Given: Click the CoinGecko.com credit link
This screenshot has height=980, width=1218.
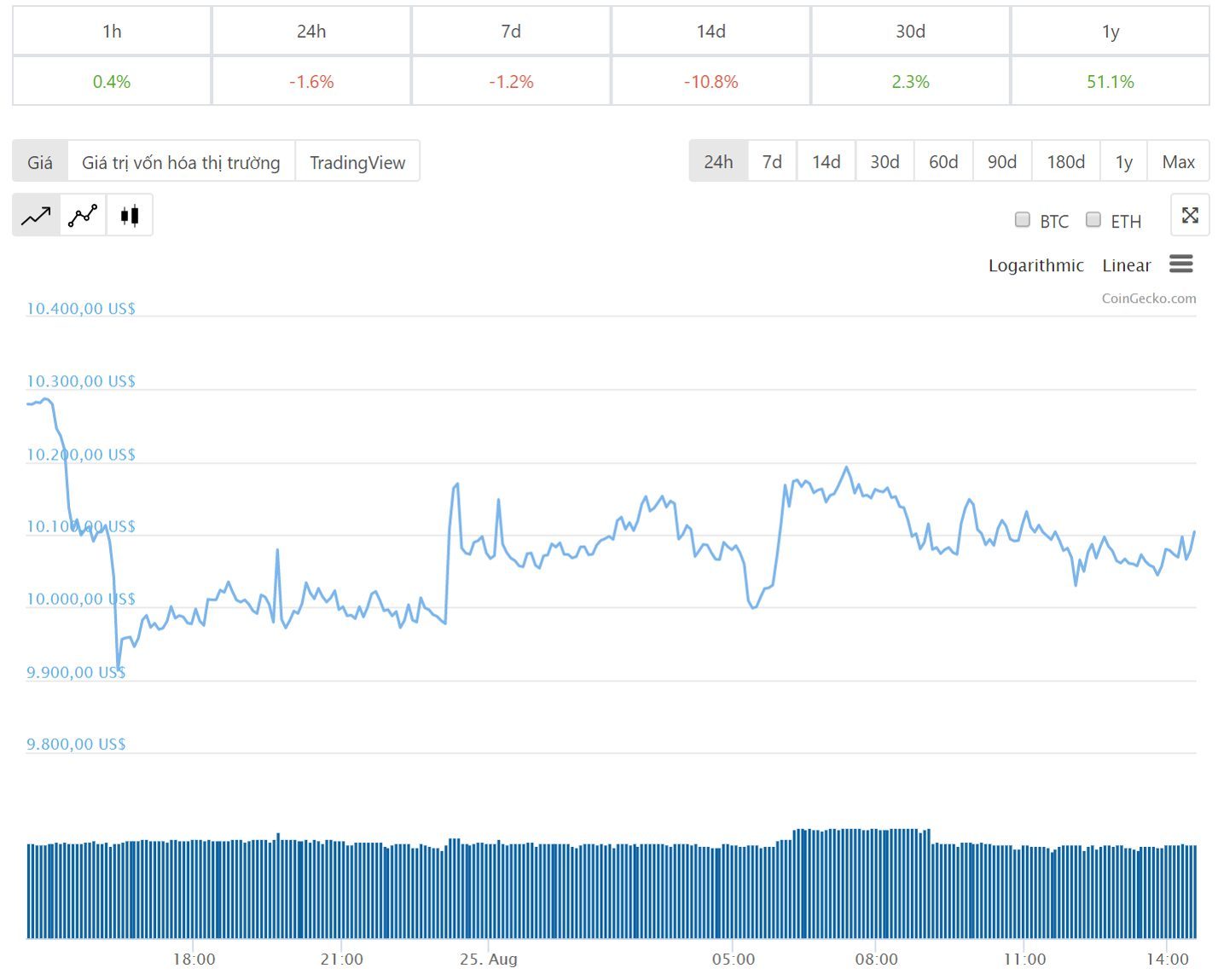Looking at the screenshot, I should coord(1148,298).
